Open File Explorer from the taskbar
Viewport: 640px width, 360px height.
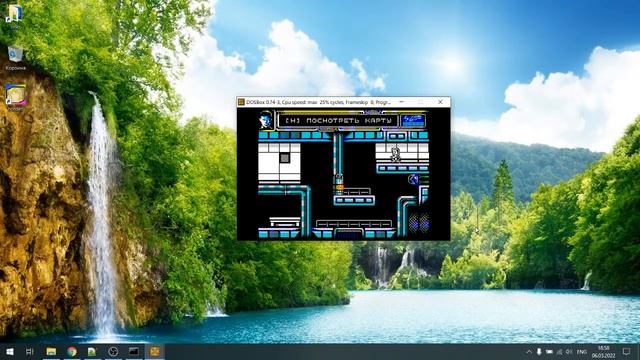coord(51,351)
